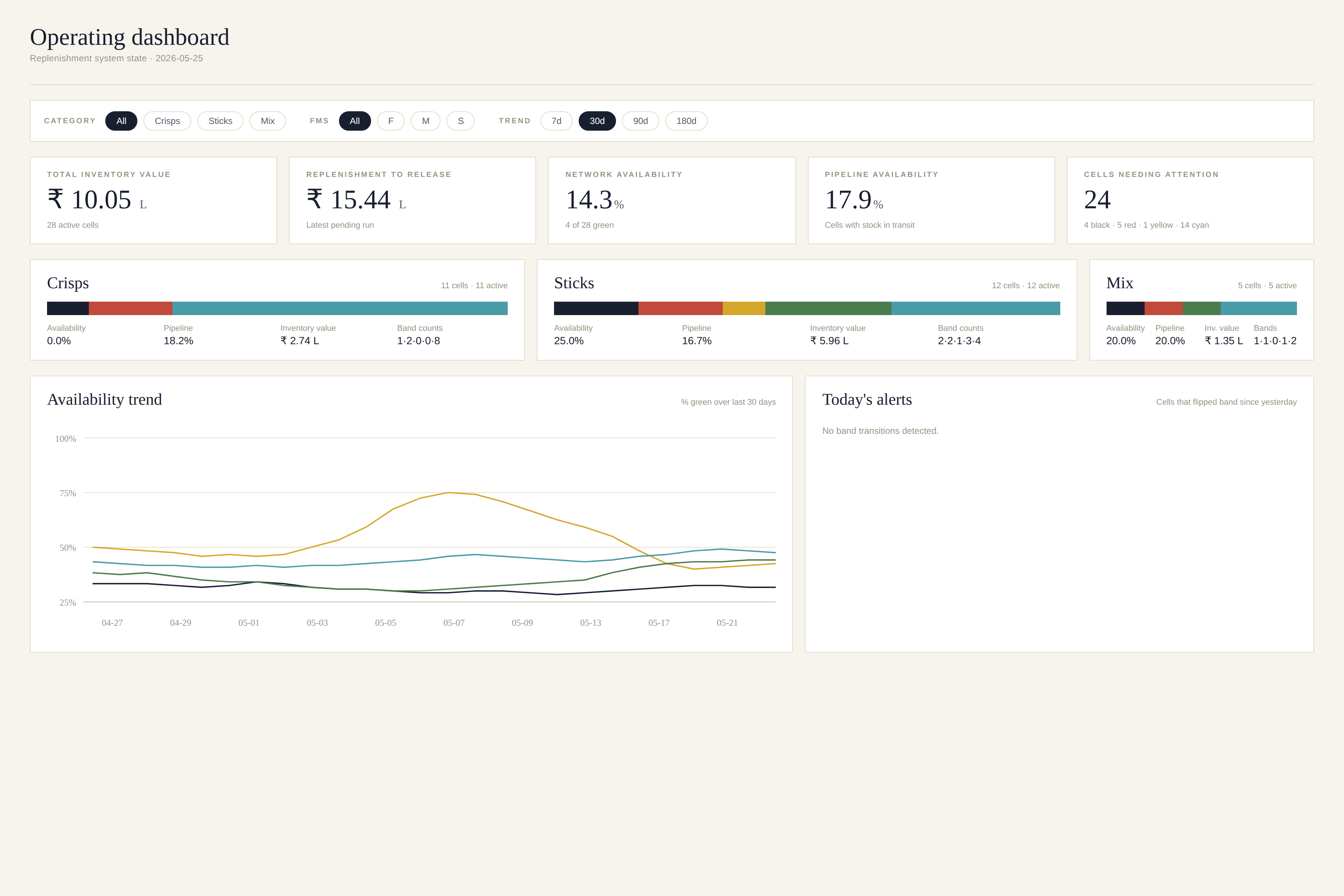Click the black segment of Sticks band bar
The width and height of the screenshot is (1344, 896).
pyautogui.click(x=596, y=309)
